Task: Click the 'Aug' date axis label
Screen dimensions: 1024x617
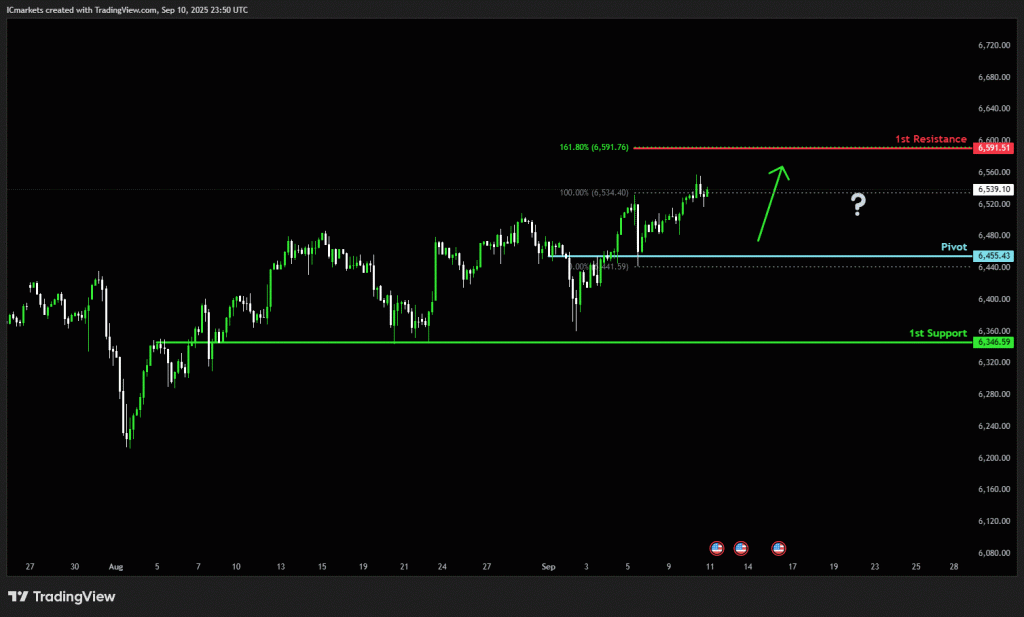Action: pyautogui.click(x=116, y=567)
